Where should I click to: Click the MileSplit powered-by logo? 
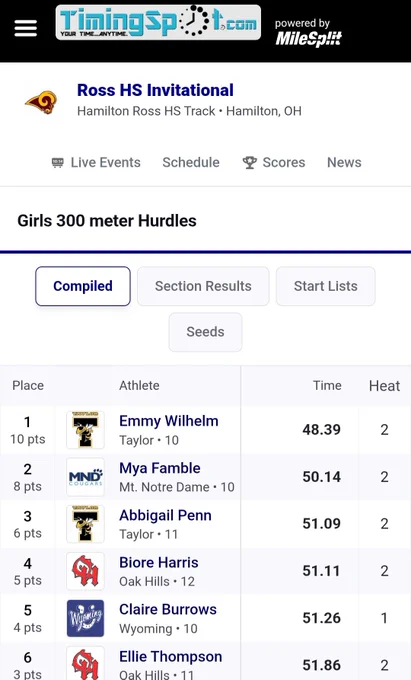pyautogui.click(x=308, y=32)
